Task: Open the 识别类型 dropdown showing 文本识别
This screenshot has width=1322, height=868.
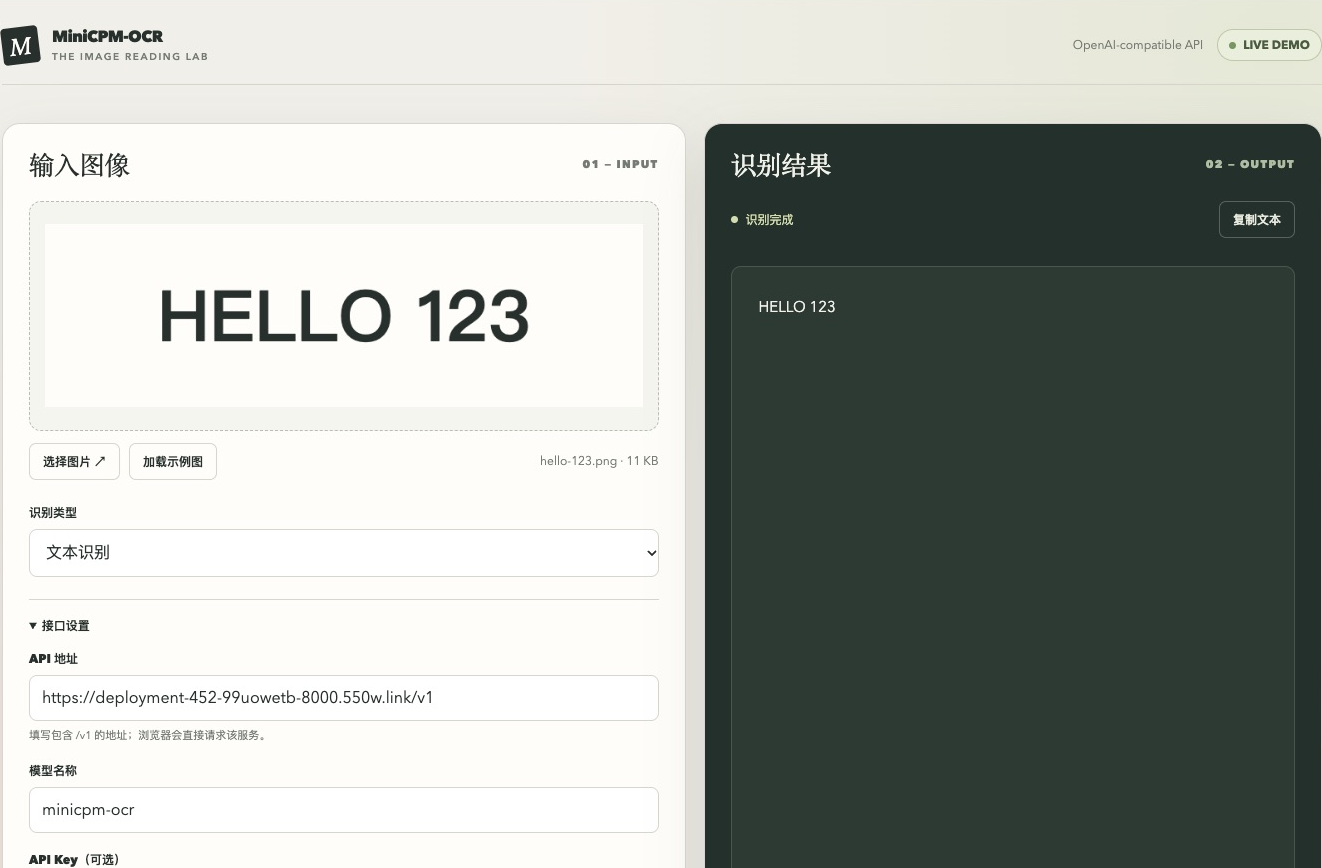Action: pyautogui.click(x=344, y=553)
